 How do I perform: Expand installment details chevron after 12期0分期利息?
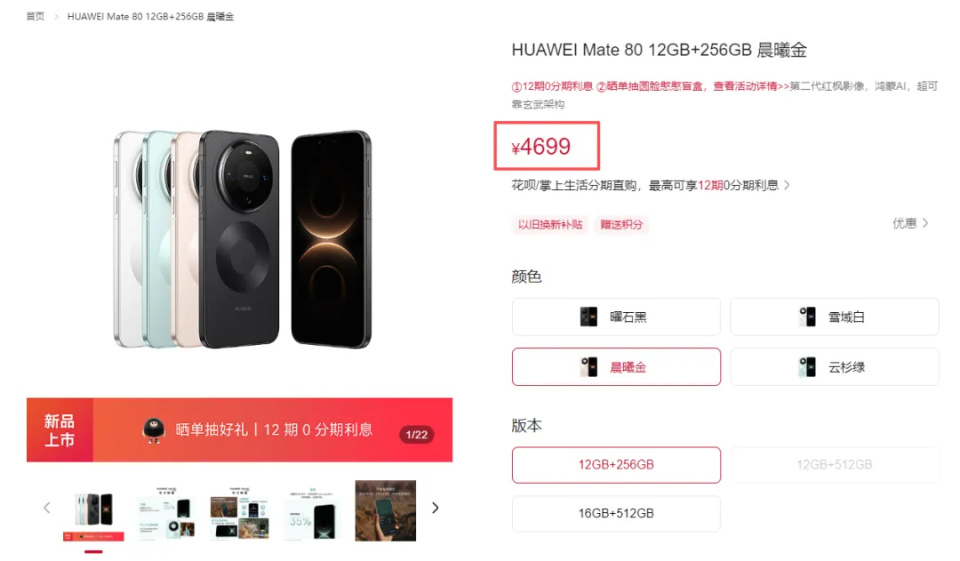pos(787,185)
